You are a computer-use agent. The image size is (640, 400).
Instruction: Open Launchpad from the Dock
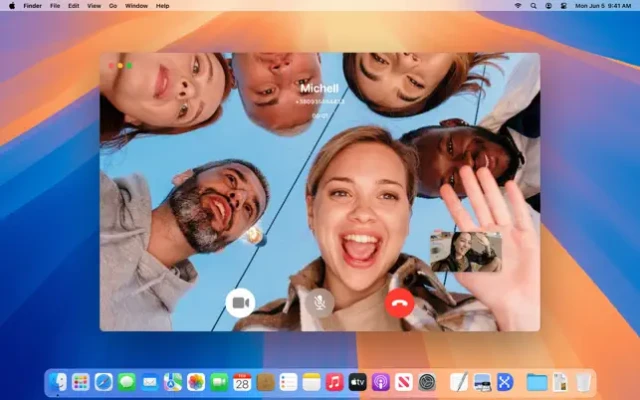(80, 382)
